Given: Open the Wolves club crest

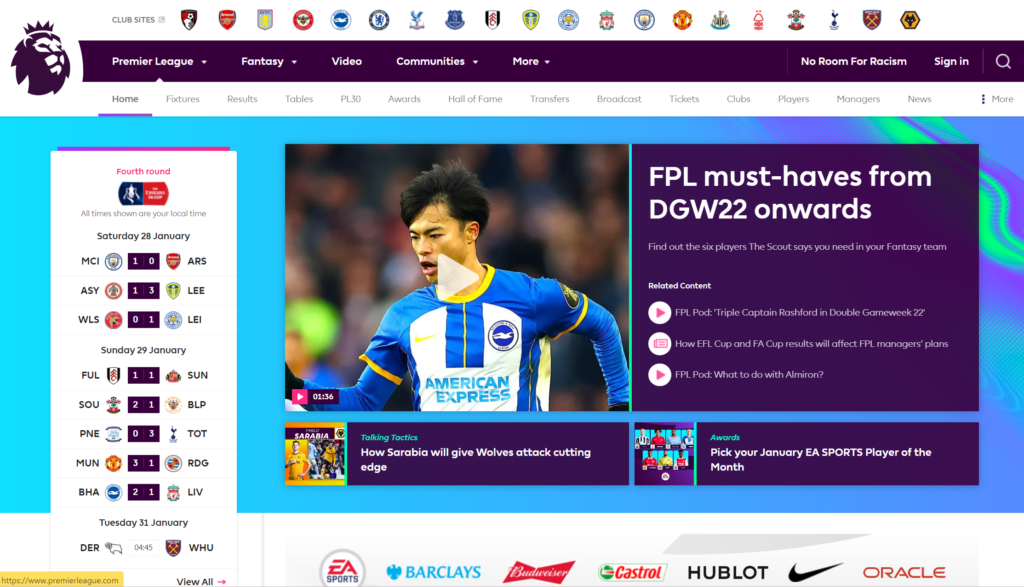Looking at the screenshot, I should pos(910,20).
